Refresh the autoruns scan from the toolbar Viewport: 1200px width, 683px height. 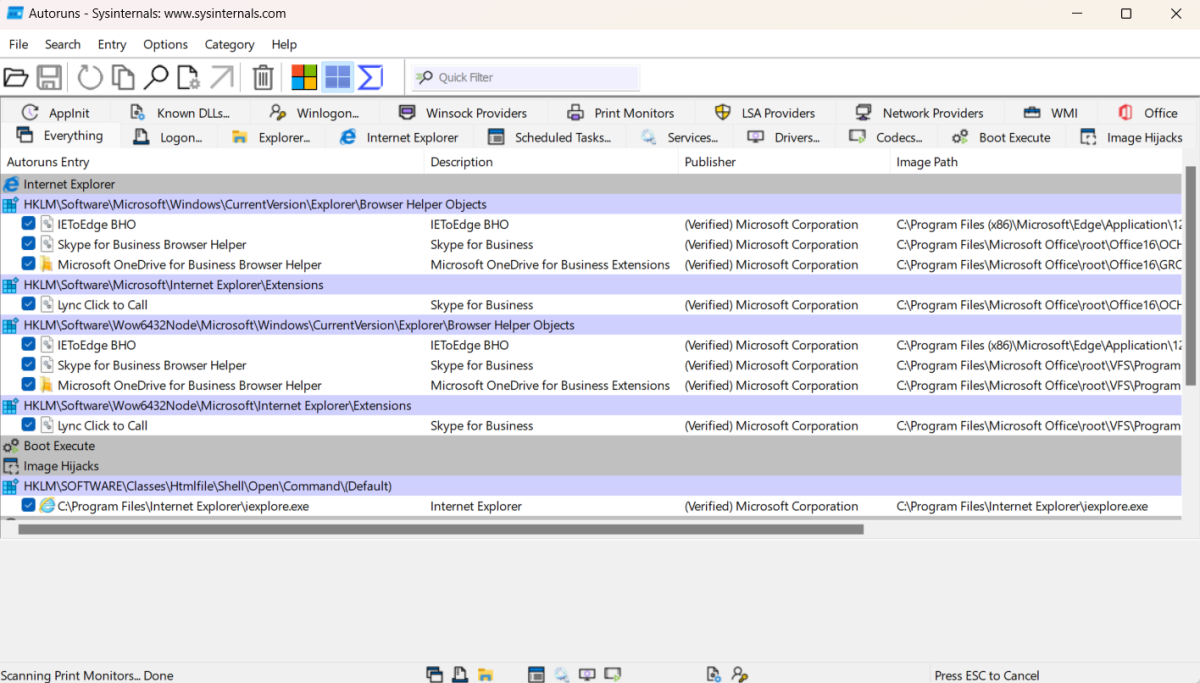pyautogui.click(x=90, y=77)
